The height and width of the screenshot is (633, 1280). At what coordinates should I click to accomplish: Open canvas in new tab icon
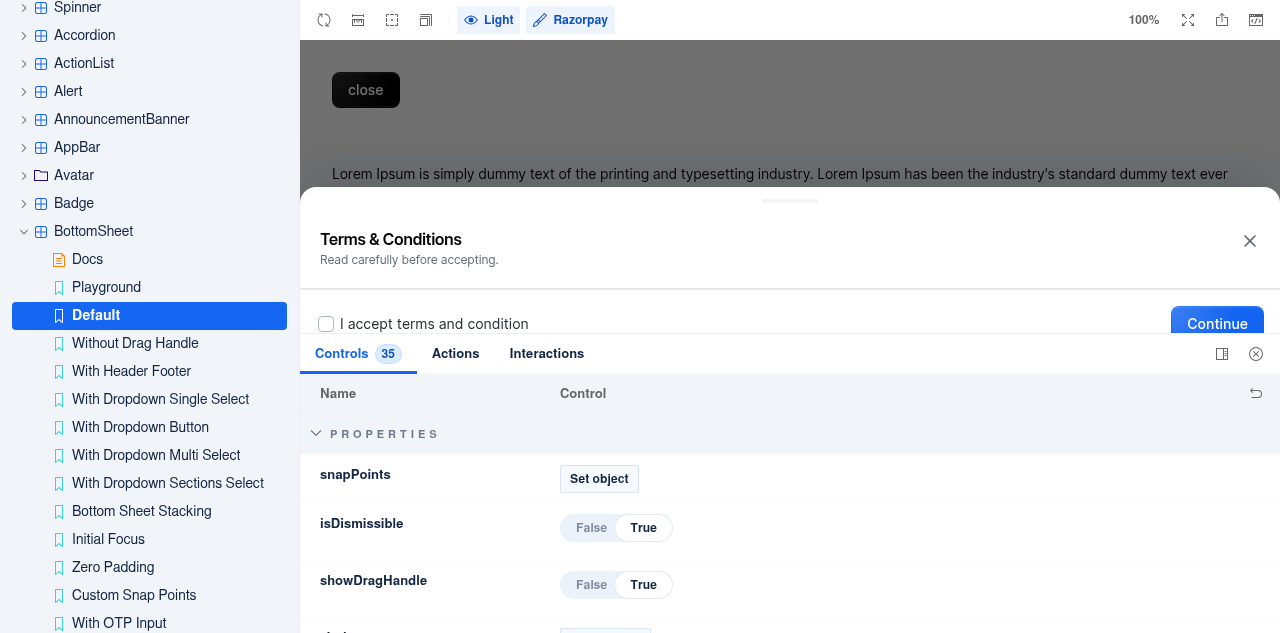click(1222, 20)
